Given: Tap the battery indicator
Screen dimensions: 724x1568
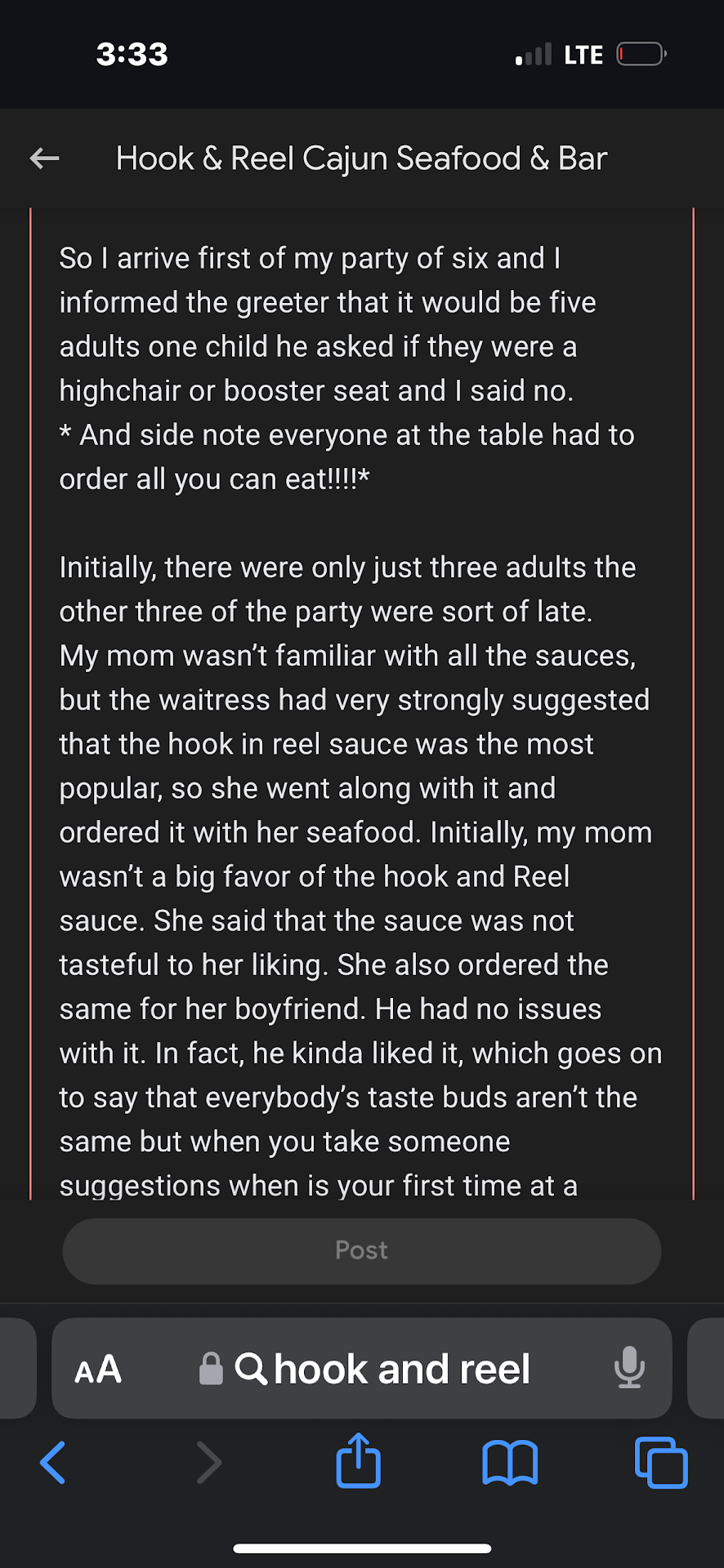Looking at the screenshot, I should point(641,55).
